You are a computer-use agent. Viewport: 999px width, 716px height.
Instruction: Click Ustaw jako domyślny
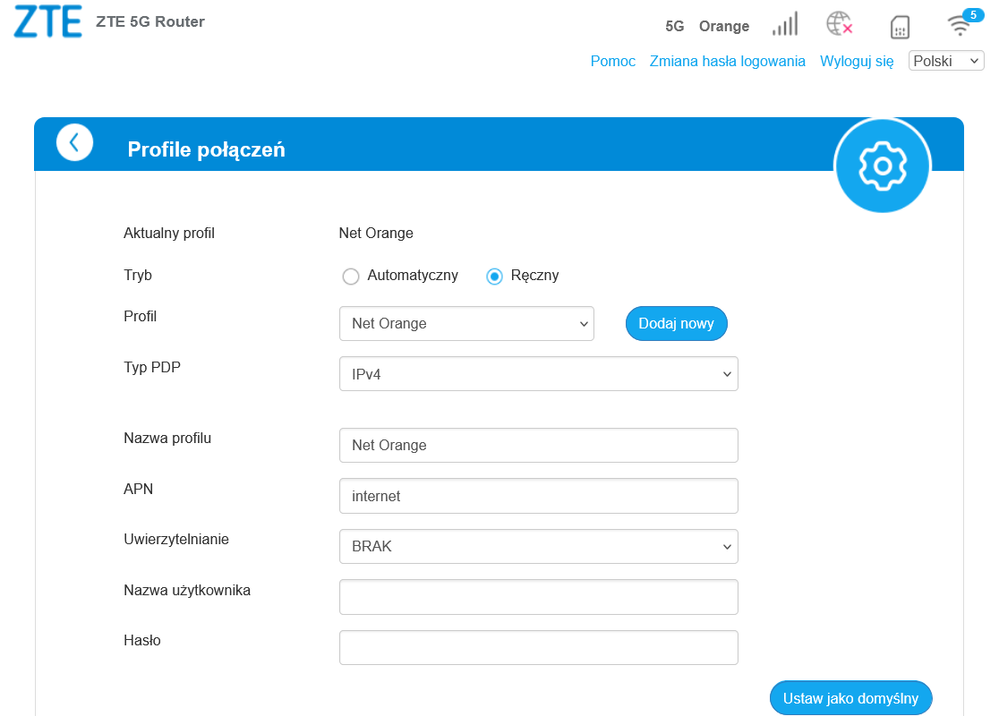coord(850,697)
